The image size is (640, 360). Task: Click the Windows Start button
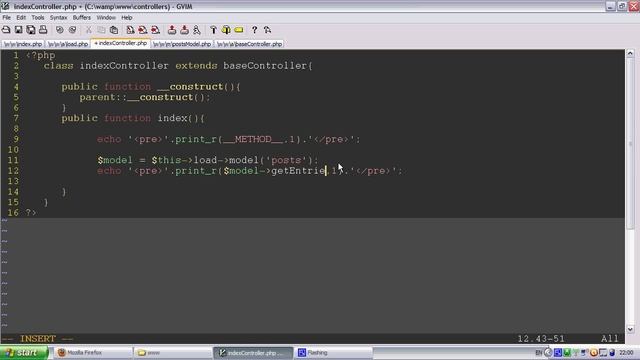pos(24,353)
